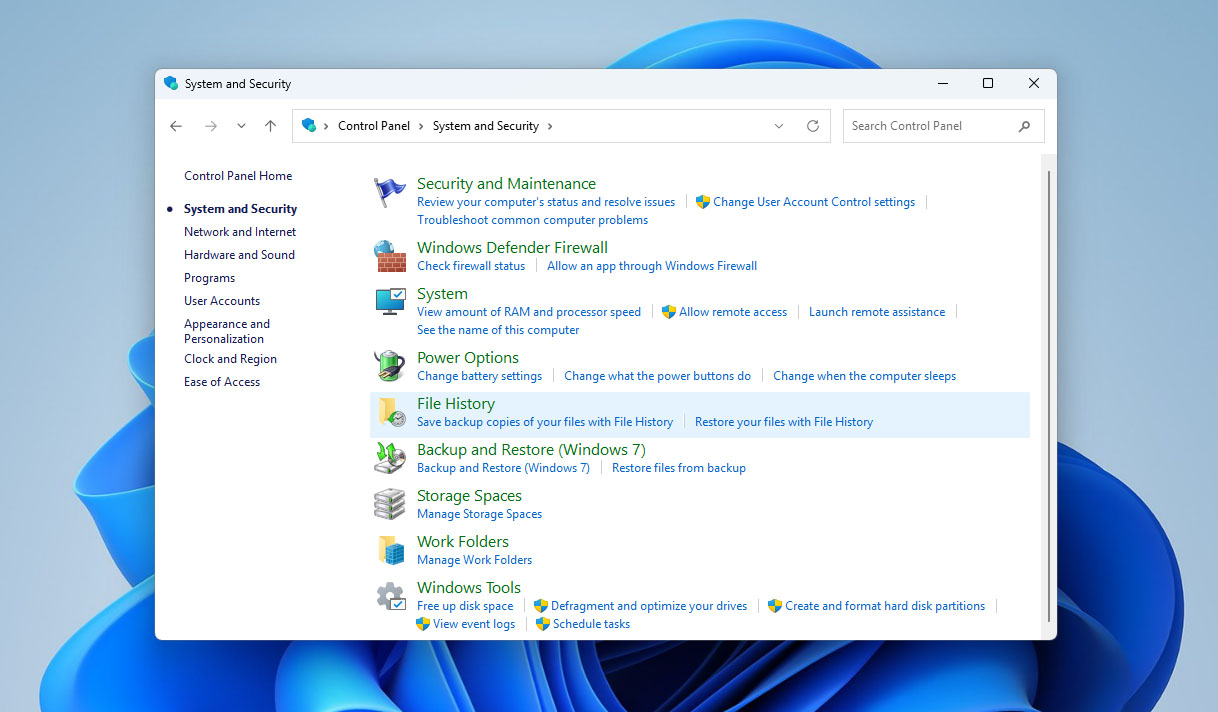Click Allow an app through Windows Firewall
This screenshot has width=1218, height=712.
651,265
